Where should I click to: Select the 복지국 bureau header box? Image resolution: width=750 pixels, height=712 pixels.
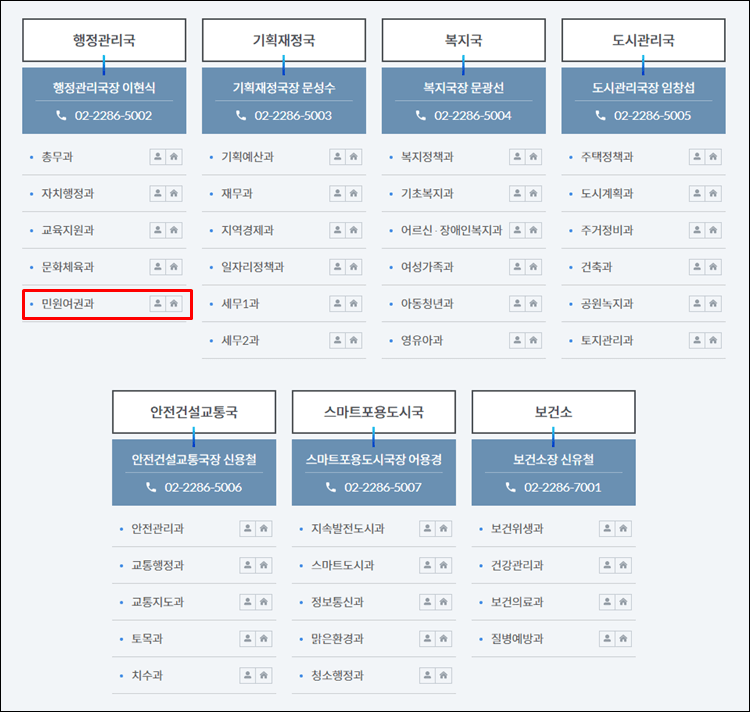click(464, 40)
